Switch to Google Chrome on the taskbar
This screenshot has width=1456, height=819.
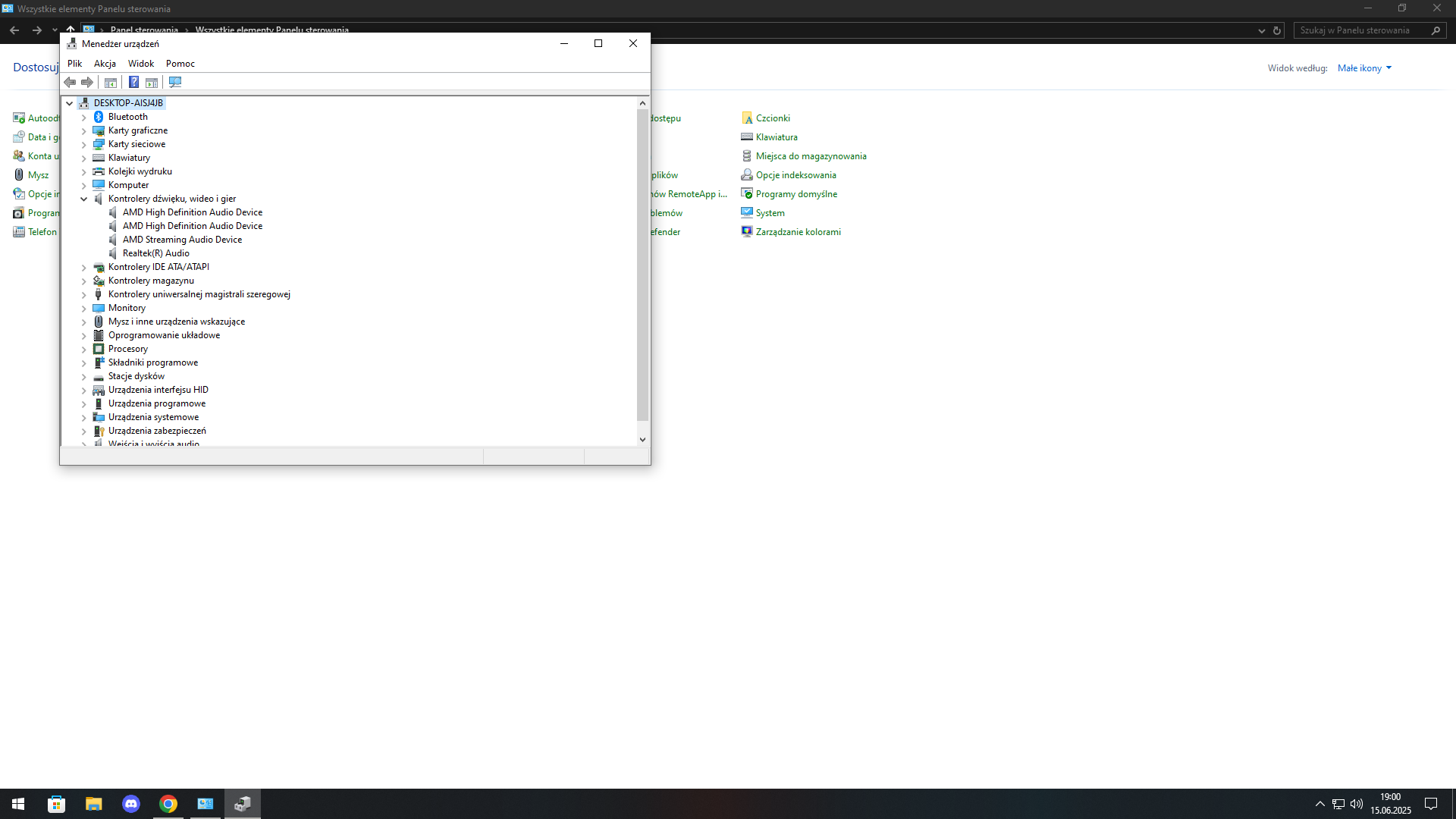[168, 804]
